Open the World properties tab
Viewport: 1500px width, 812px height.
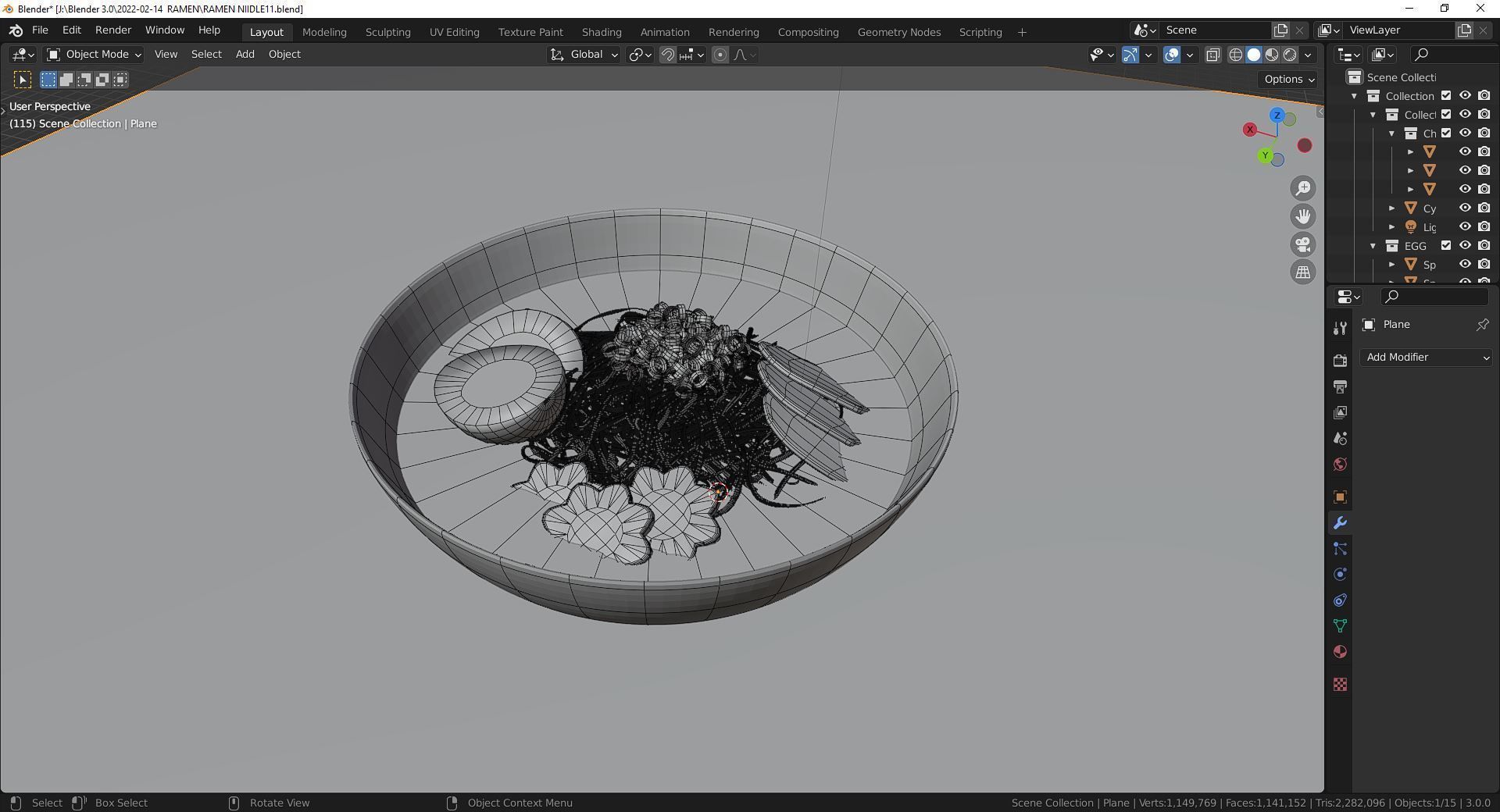pos(1340,464)
